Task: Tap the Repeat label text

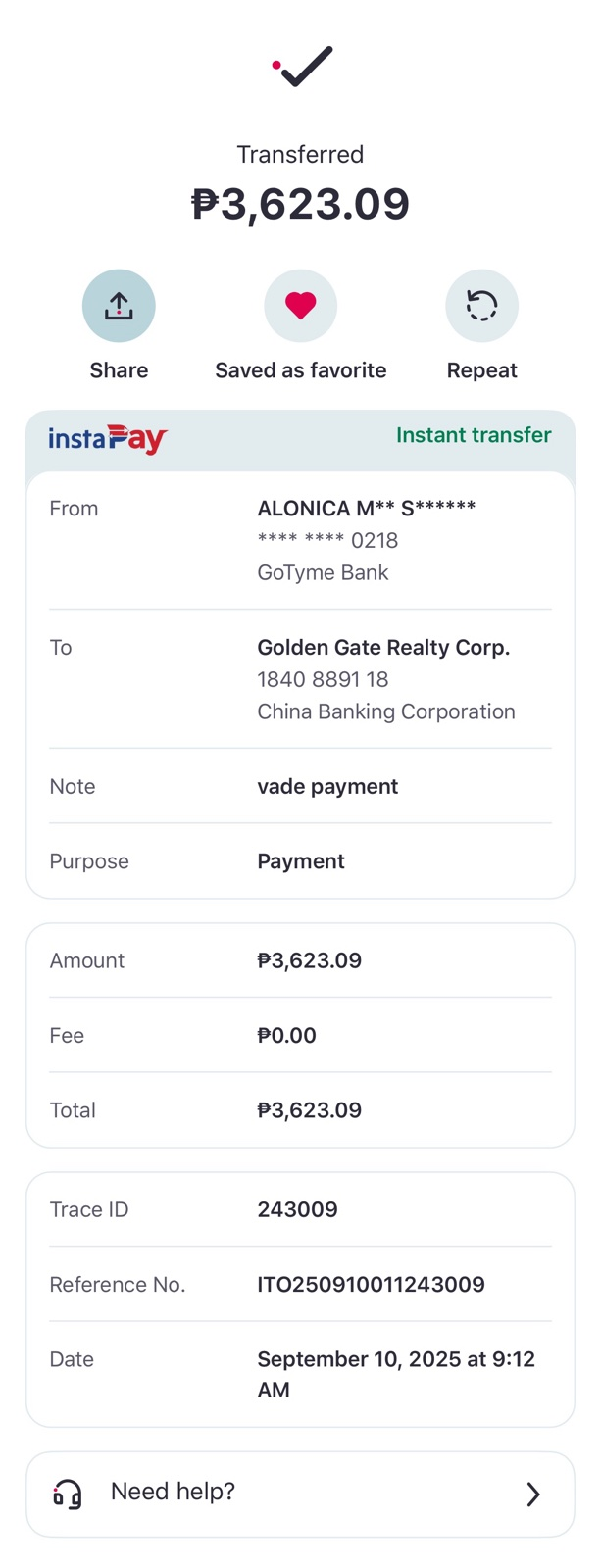Action: click(x=481, y=370)
